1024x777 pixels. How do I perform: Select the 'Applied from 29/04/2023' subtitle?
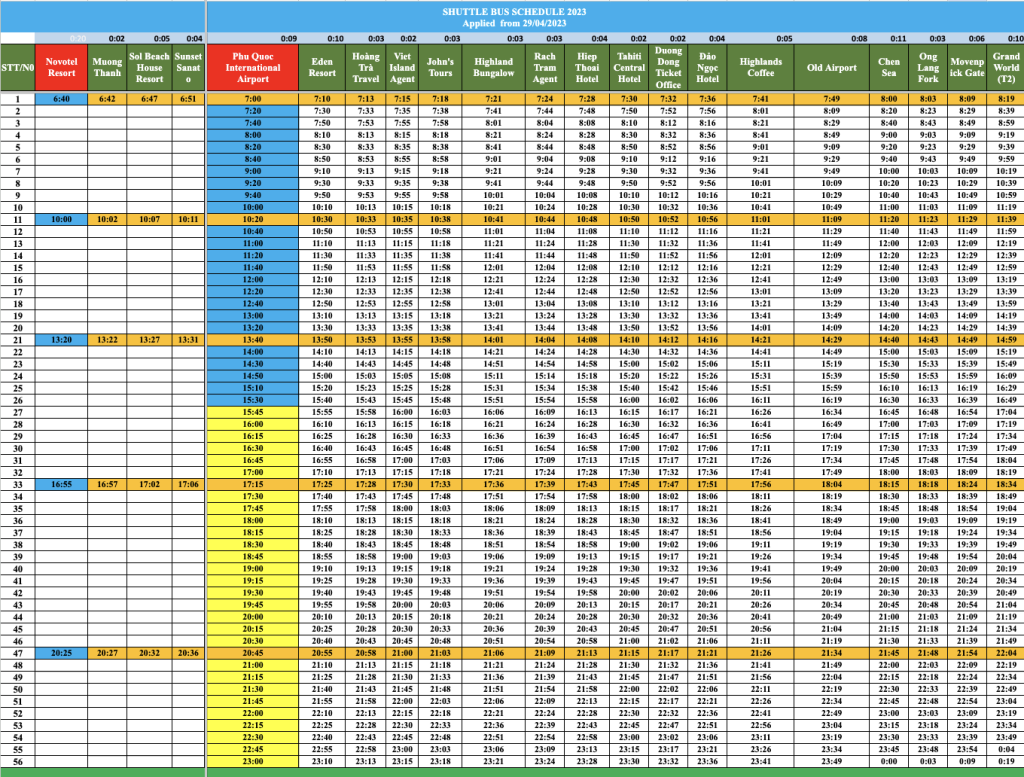click(514, 24)
